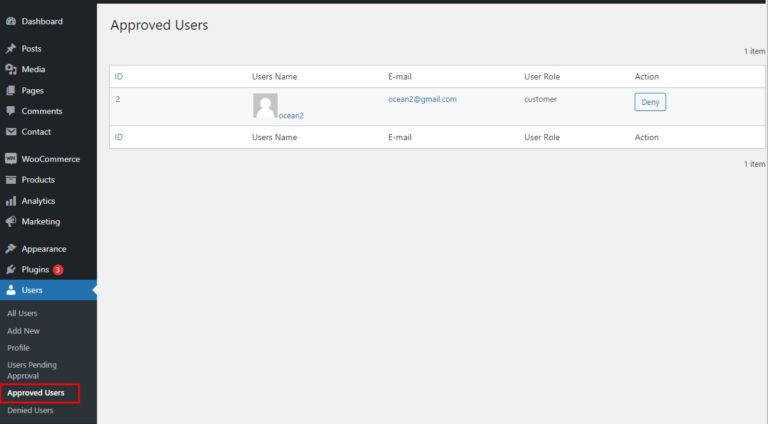The height and width of the screenshot is (424, 768).
Task: Click the Marketing megaphone icon
Action: coord(11,222)
